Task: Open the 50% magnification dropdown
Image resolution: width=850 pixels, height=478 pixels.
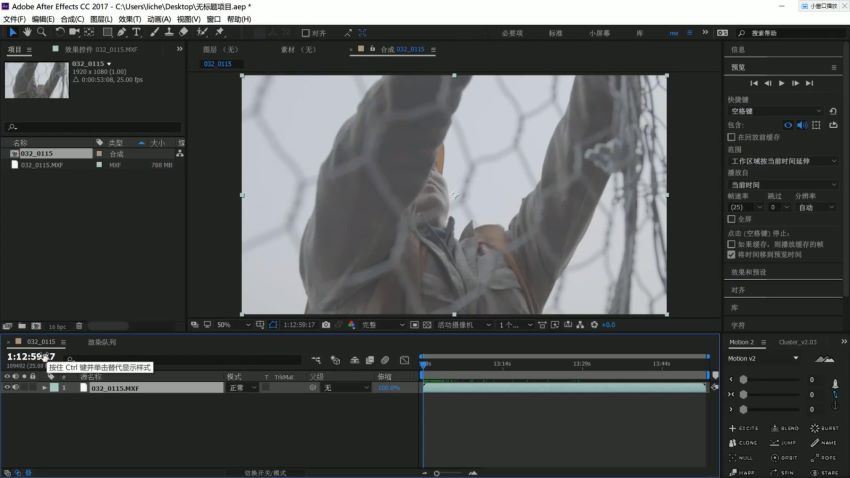Action: (x=227, y=325)
